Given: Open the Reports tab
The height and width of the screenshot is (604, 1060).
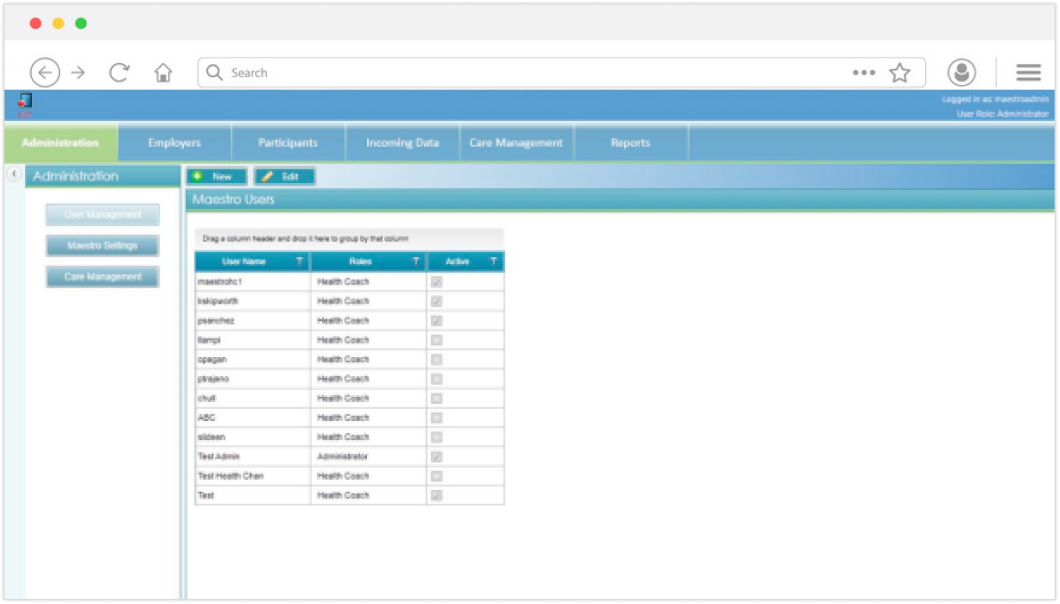Looking at the screenshot, I should [631, 143].
